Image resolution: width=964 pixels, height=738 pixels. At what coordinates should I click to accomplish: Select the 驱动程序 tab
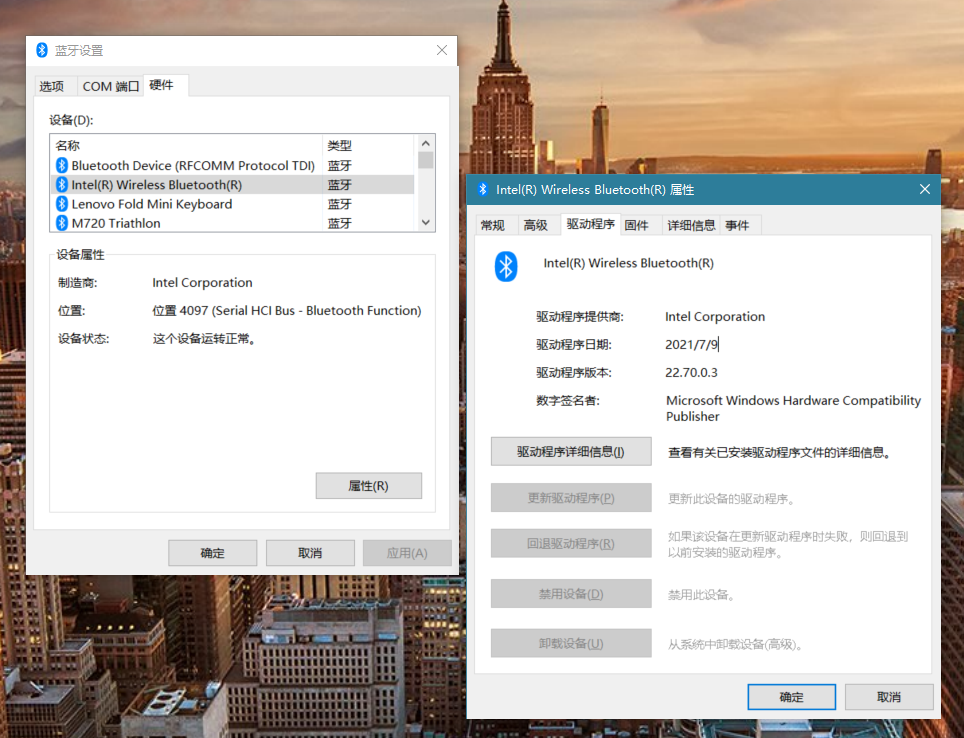tap(591, 224)
